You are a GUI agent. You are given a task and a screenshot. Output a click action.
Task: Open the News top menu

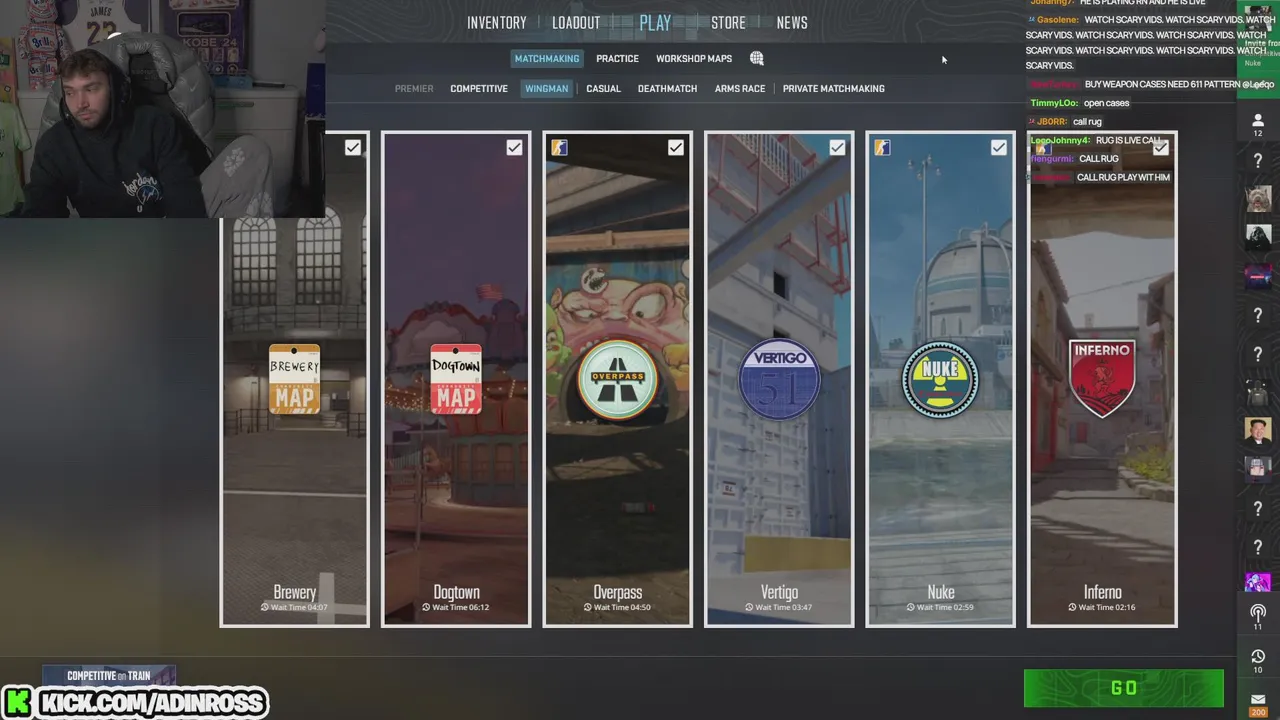click(792, 23)
